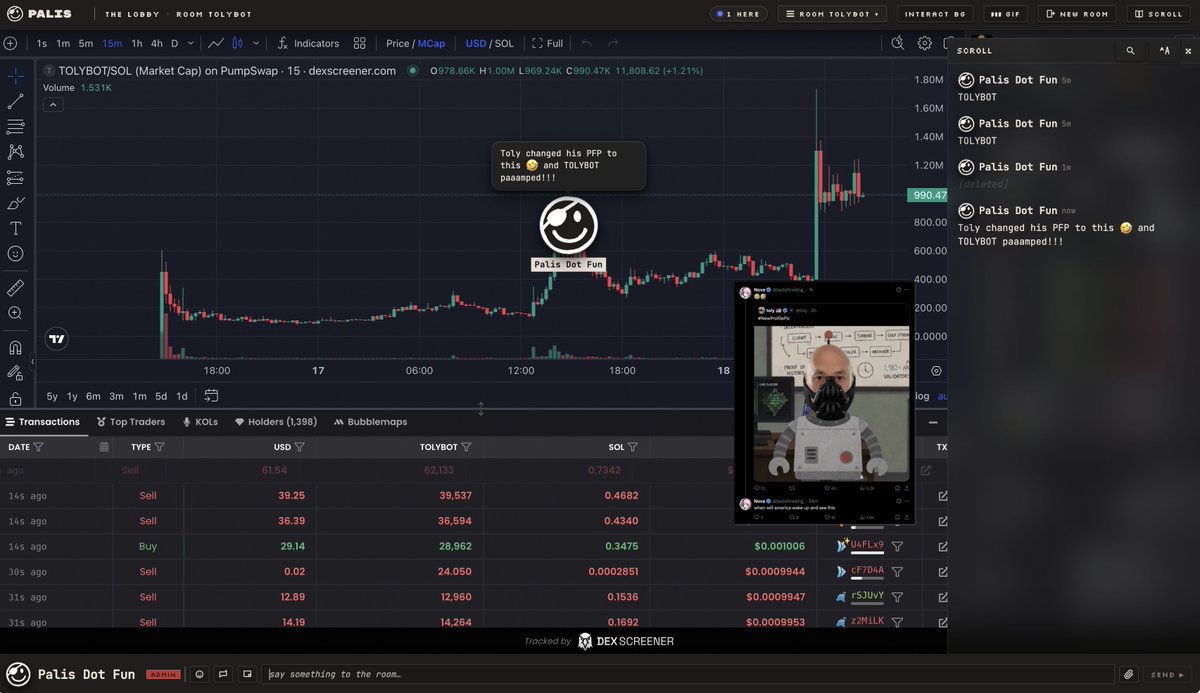Open the Indicators menu
The width and height of the screenshot is (1200, 693).
(x=308, y=43)
